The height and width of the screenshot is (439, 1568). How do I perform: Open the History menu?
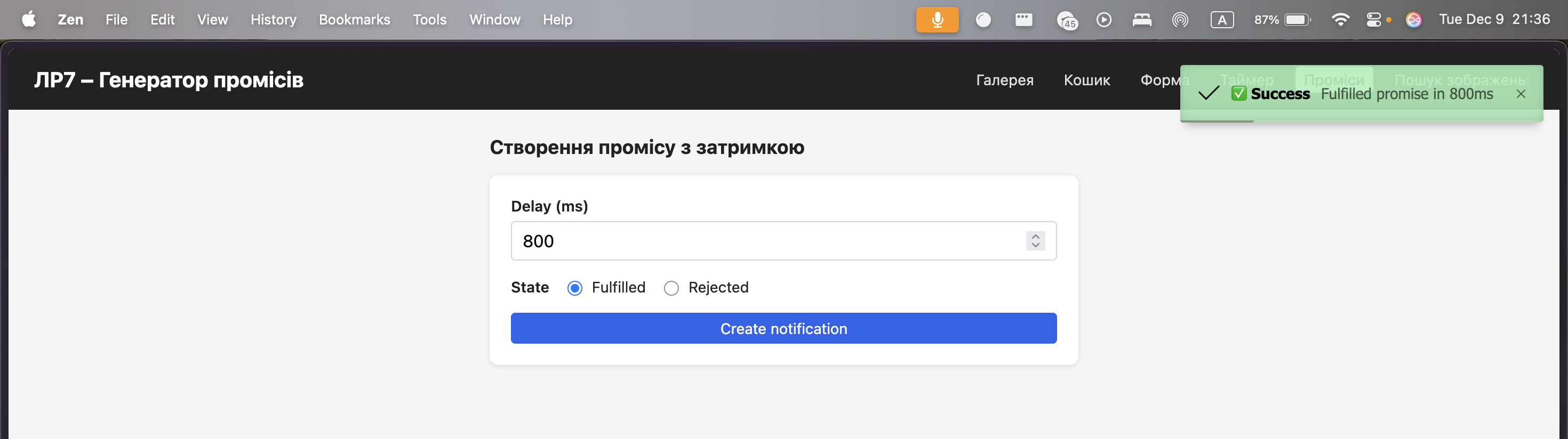coord(273,20)
